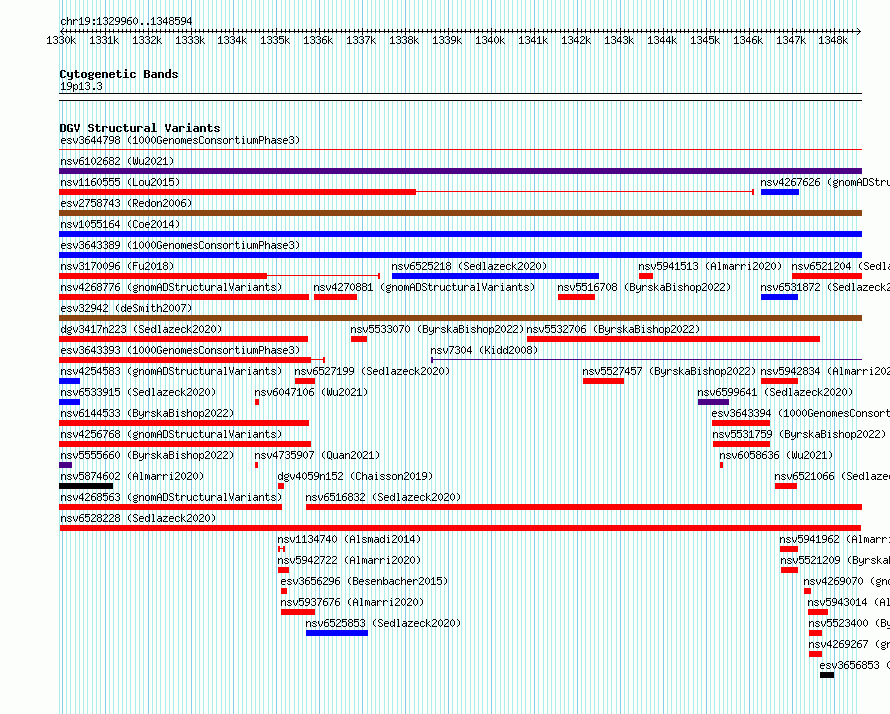Viewport: 890px width, 714px height.
Task: Click the nsv6533915 variant label
Action: tap(138, 392)
